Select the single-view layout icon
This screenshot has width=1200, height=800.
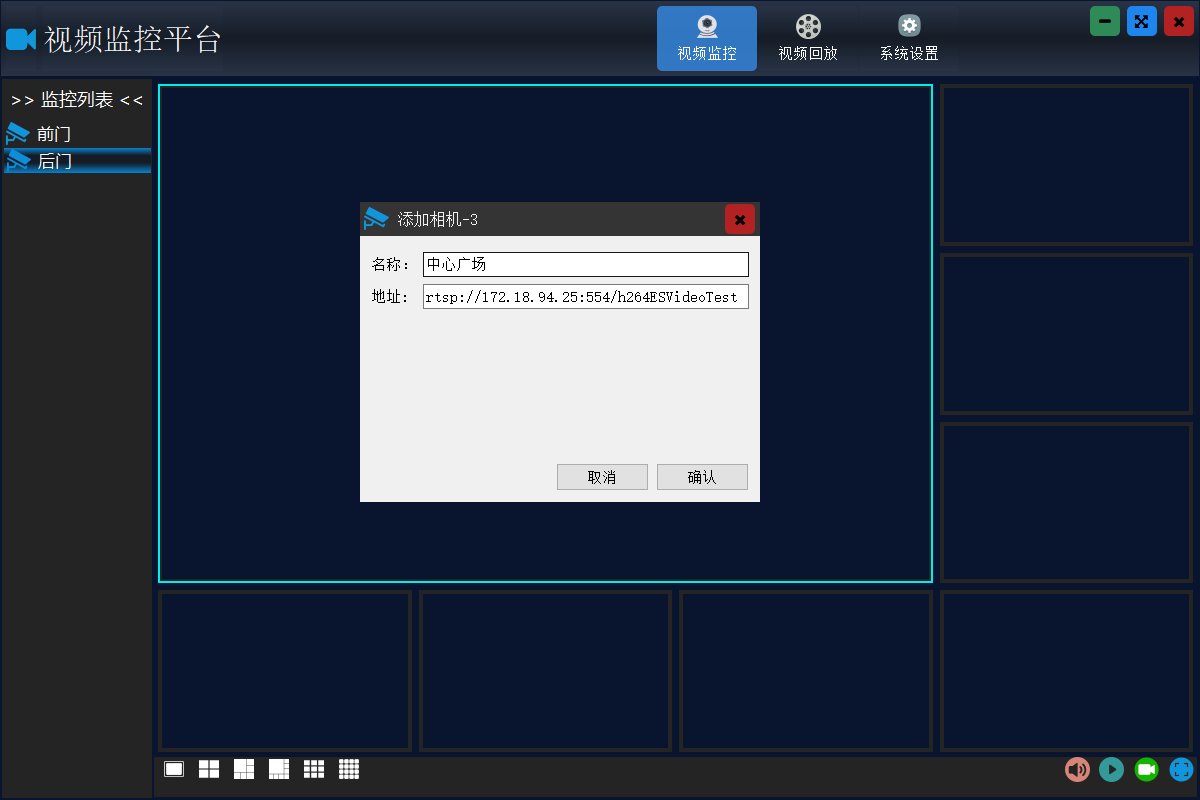(174, 769)
